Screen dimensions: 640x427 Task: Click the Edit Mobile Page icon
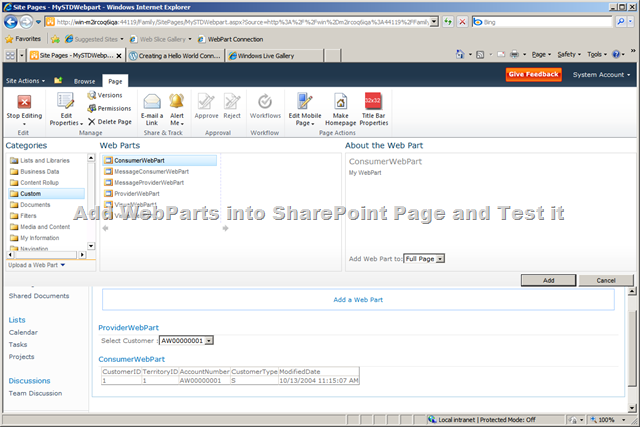305,101
